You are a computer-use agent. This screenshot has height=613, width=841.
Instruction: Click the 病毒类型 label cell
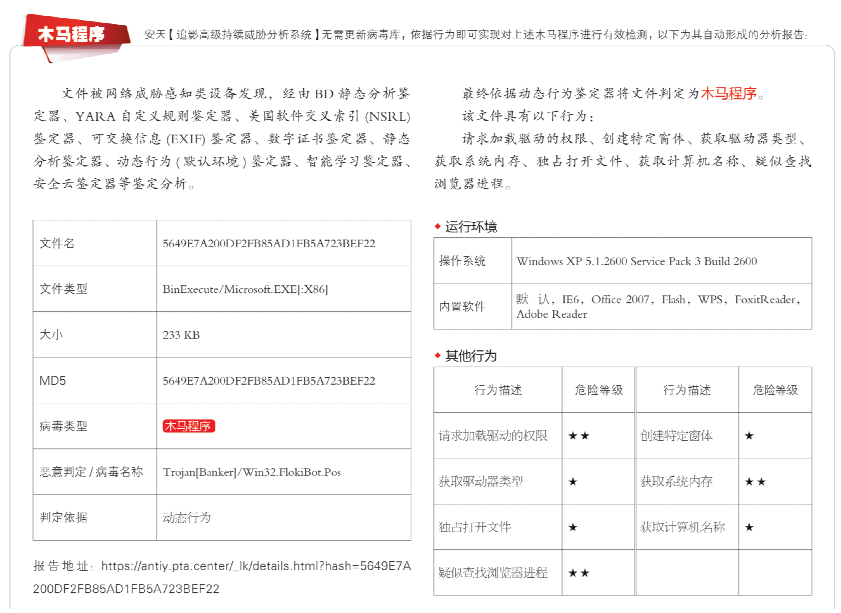[x=95, y=426]
